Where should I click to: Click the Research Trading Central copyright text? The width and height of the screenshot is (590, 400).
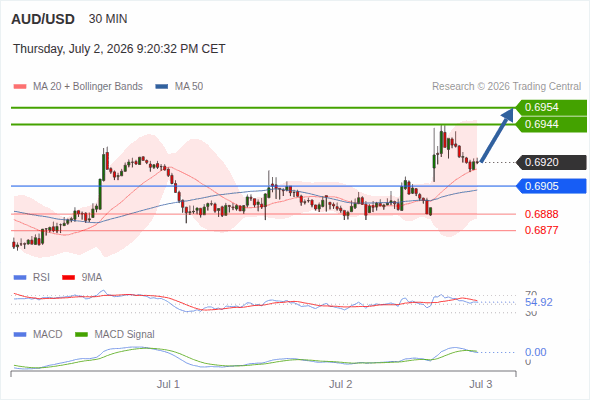tap(506, 87)
